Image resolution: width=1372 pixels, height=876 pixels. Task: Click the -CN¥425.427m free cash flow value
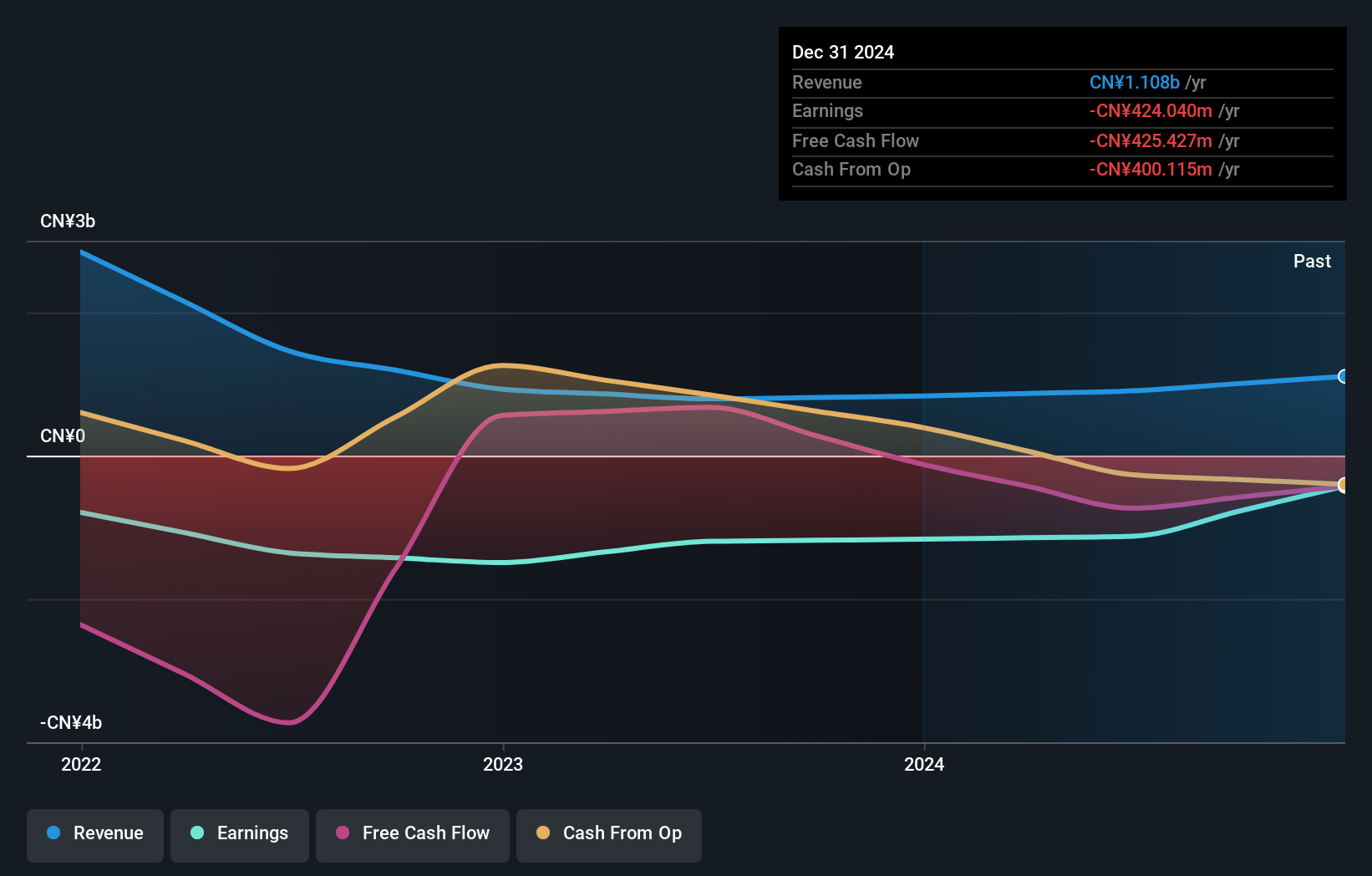click(x=1151, y=140)
